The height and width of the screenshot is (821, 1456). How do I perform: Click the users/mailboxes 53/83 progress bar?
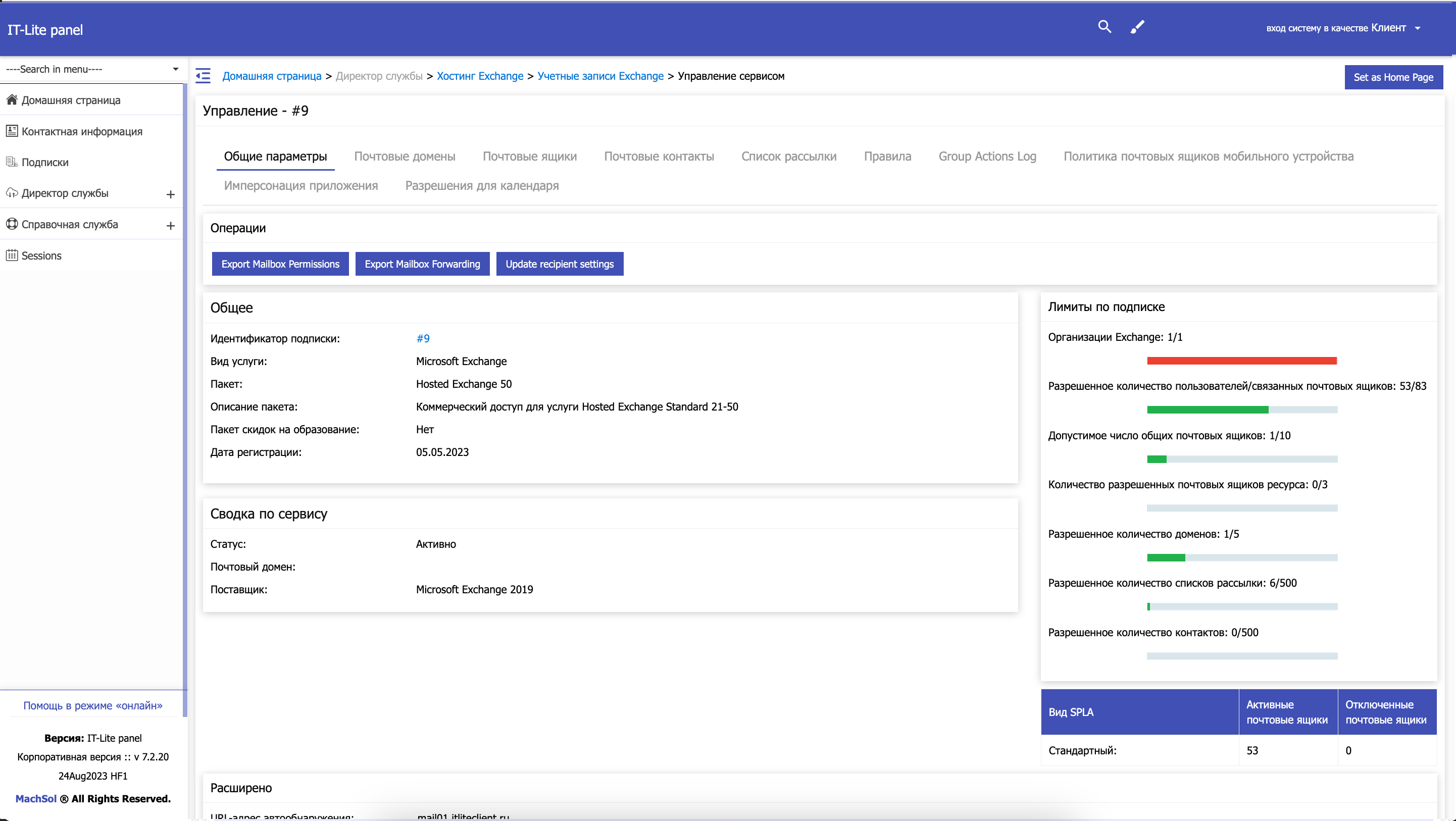point(1242,409)
